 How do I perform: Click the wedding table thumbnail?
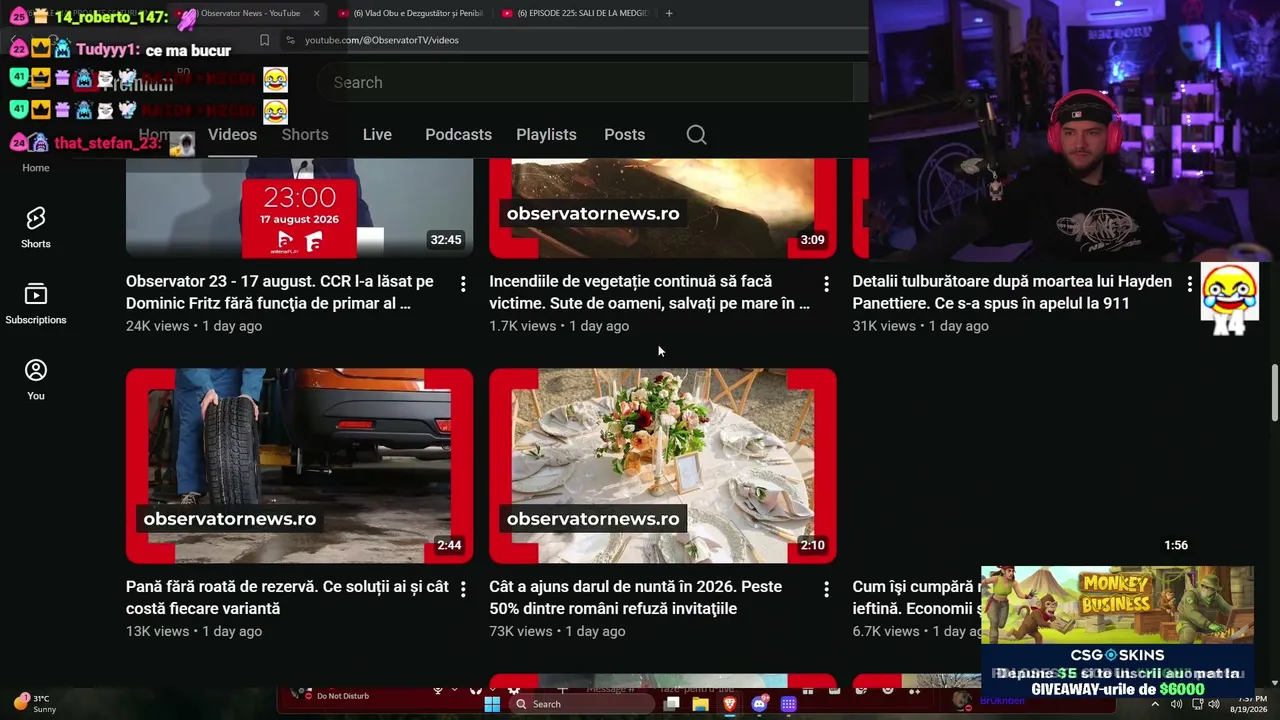[x=662, y=466]
